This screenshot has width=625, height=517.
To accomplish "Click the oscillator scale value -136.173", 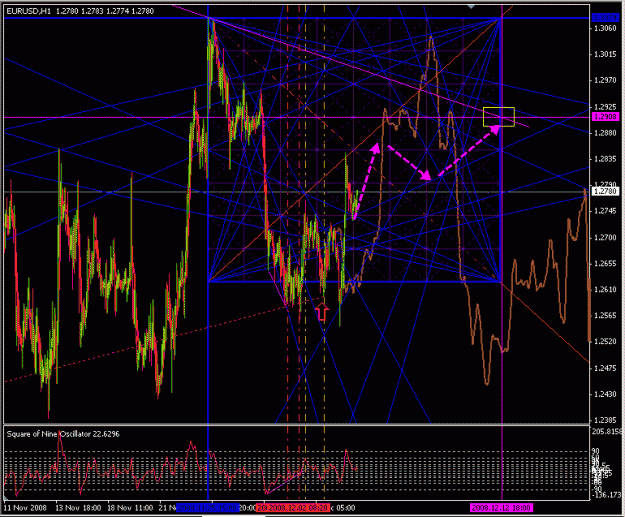I will pos(607,495).
